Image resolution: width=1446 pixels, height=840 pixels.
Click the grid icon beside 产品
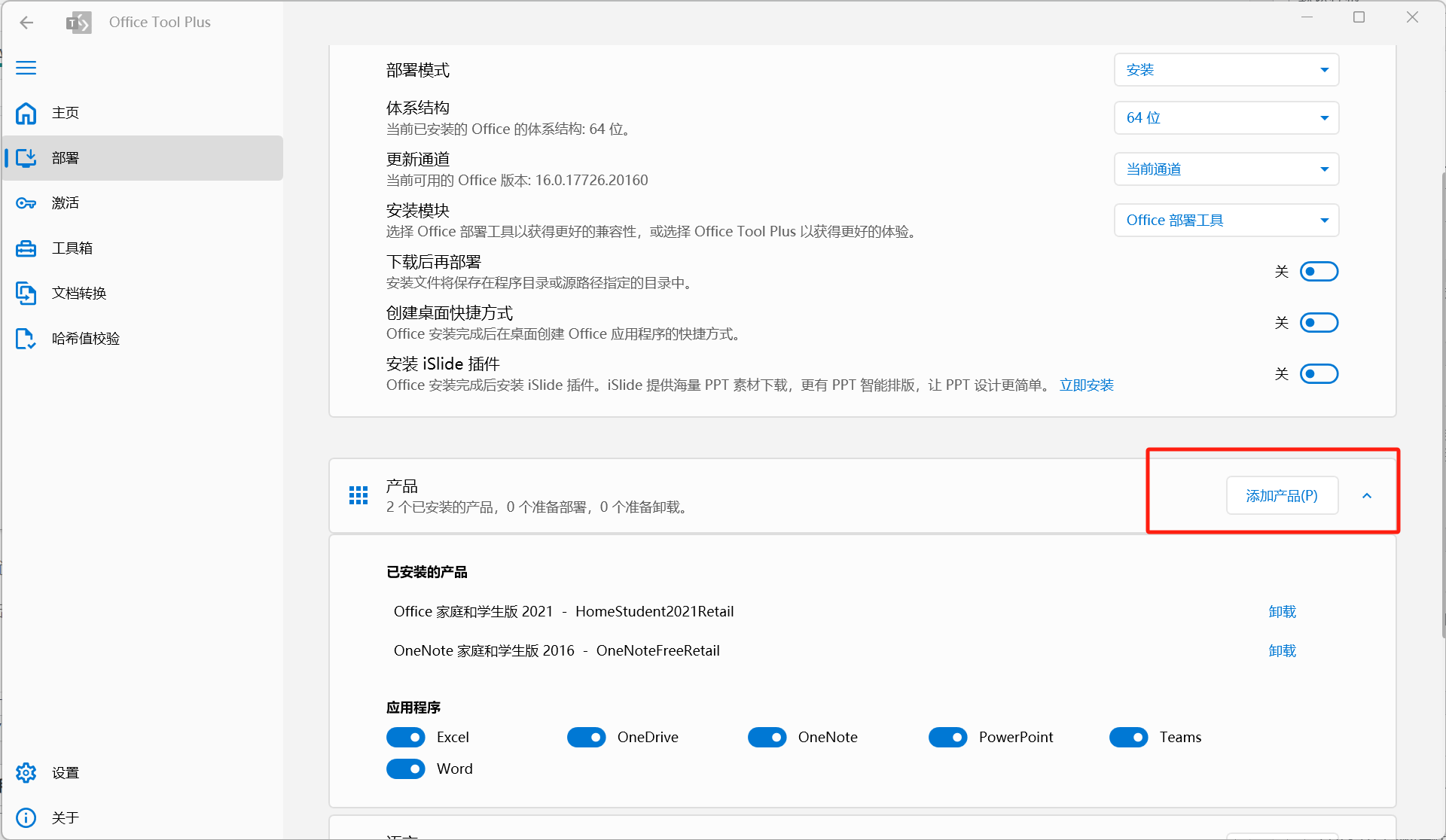click(x=358, y=495)
